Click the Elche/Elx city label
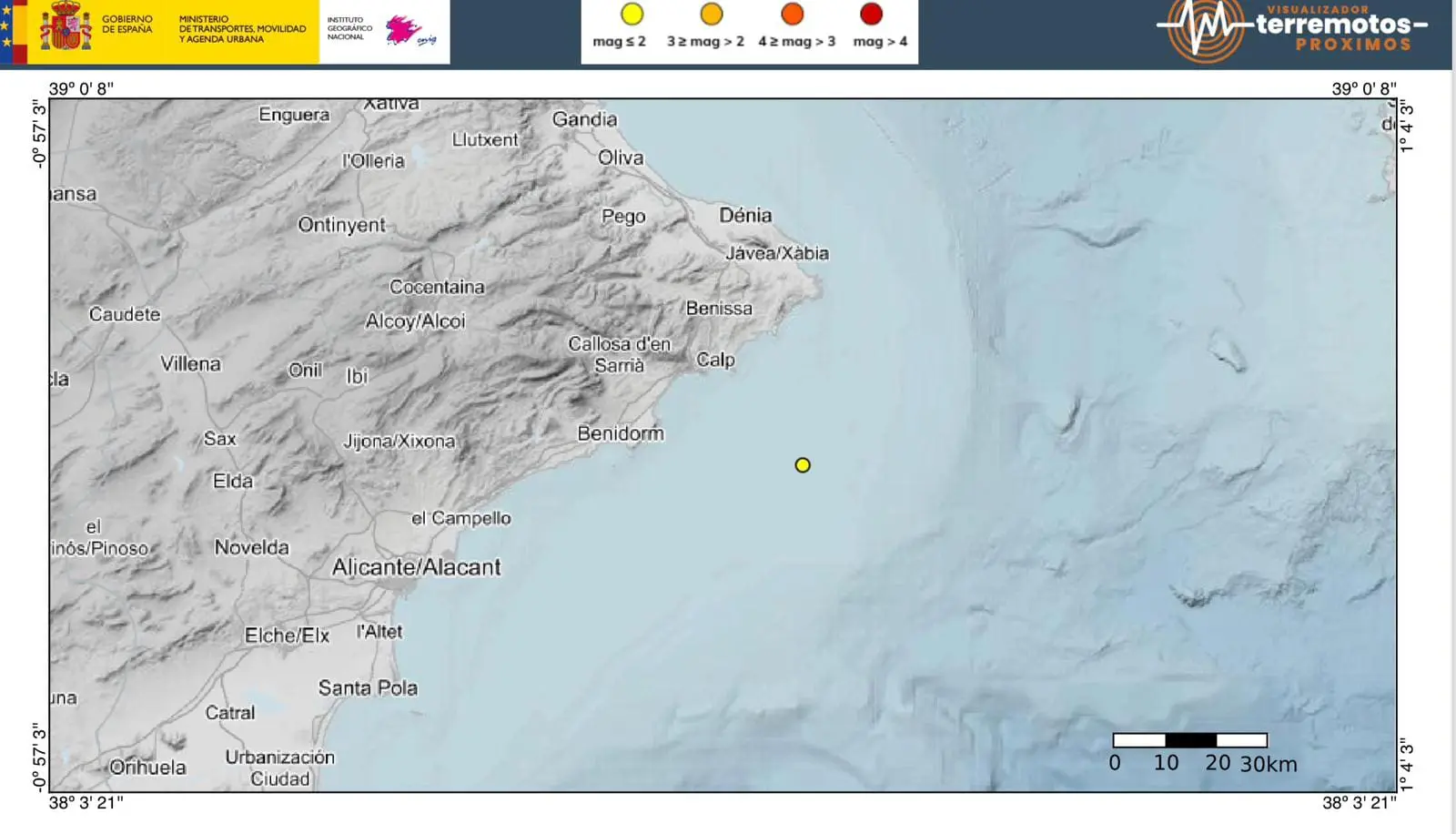The image size is (1456, 834). (287, 636)
